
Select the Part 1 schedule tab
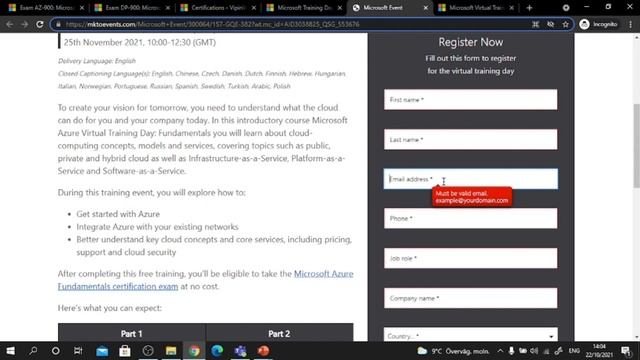132,333
